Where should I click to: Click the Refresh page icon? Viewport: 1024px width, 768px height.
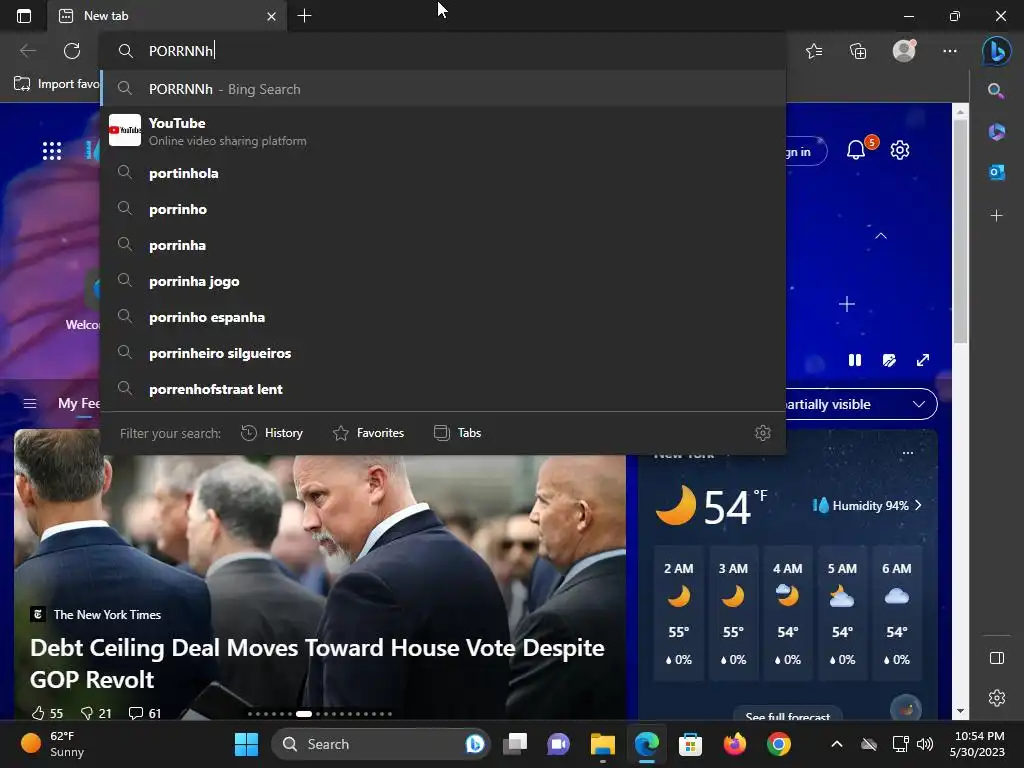(72, 51)
